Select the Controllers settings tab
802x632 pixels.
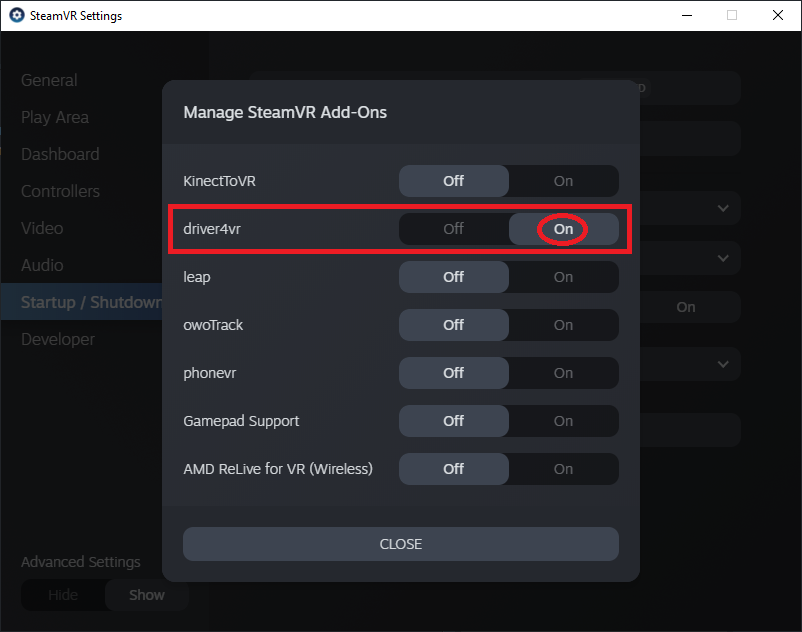tap(60, 191)
